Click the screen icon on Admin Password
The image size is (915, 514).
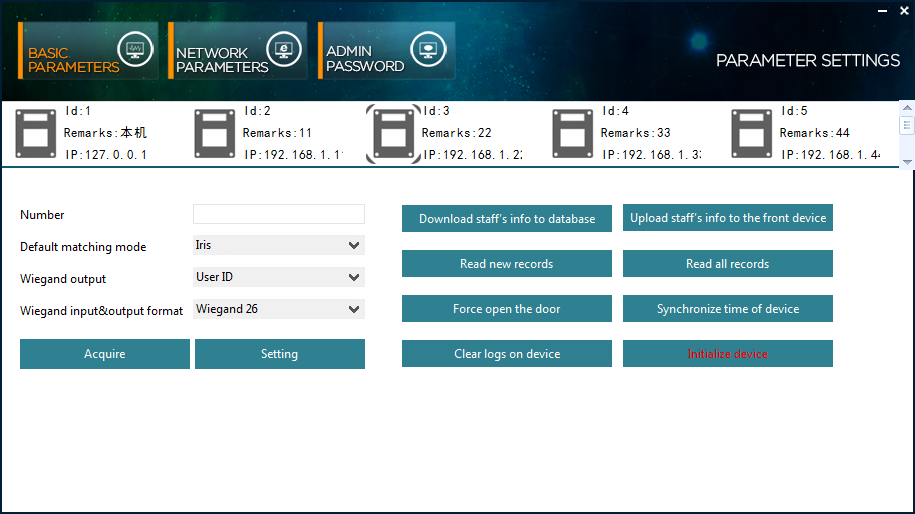429,50
